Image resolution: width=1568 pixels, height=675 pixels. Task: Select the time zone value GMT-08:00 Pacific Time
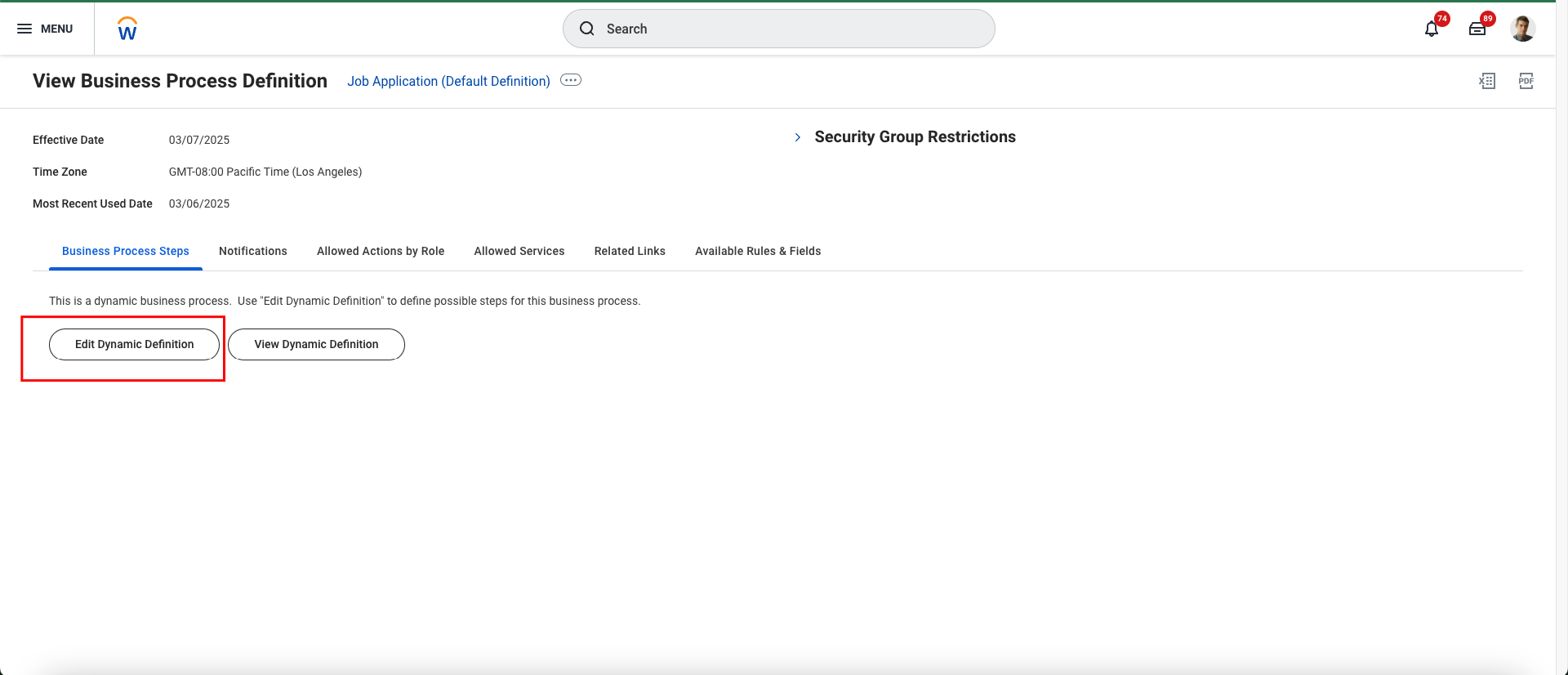pos(265,172)
